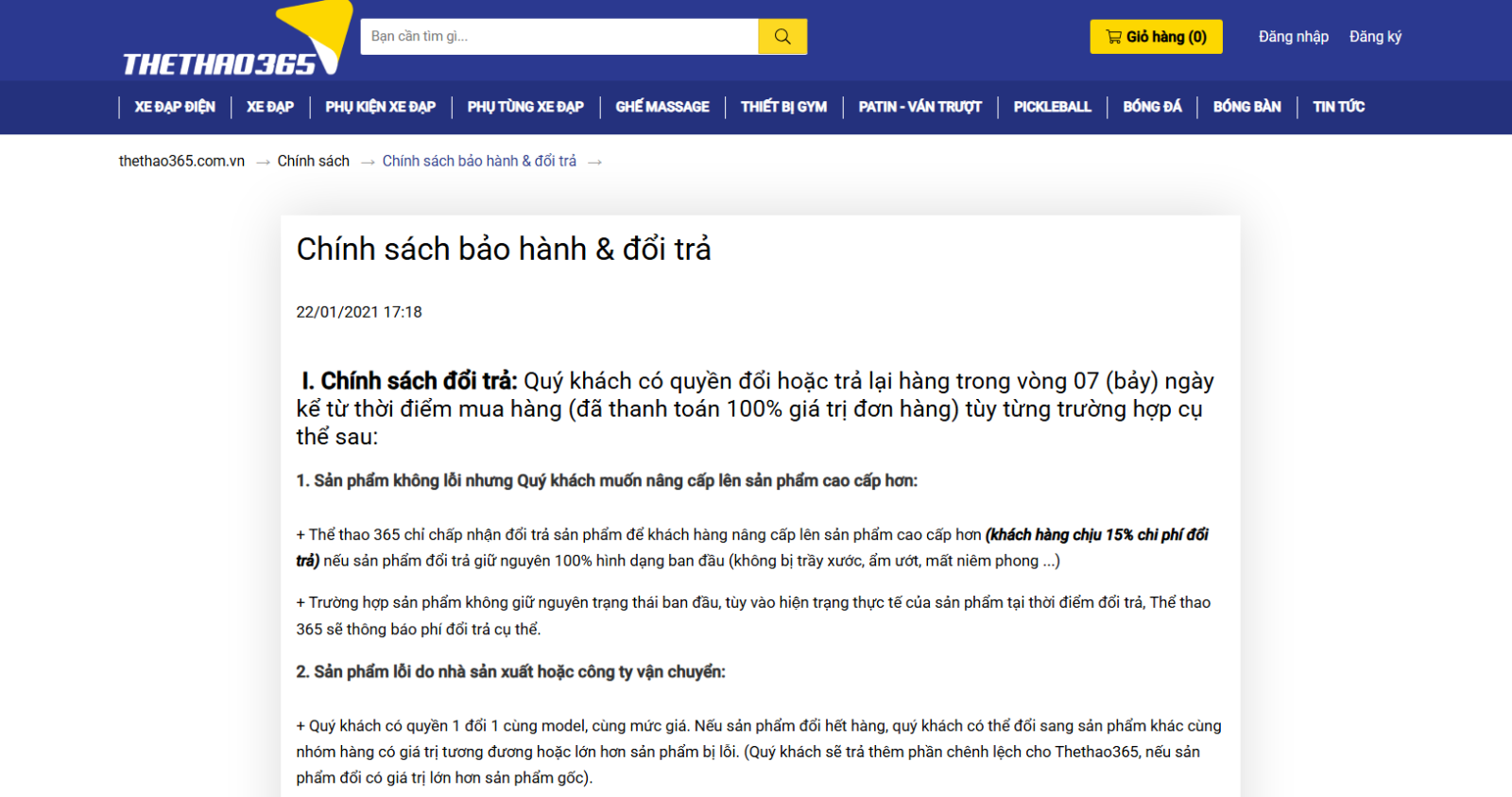Click thethao365.com.vn breadcrumb home link
This screenshot has height=797, width=1512.
tap(181, 162)
